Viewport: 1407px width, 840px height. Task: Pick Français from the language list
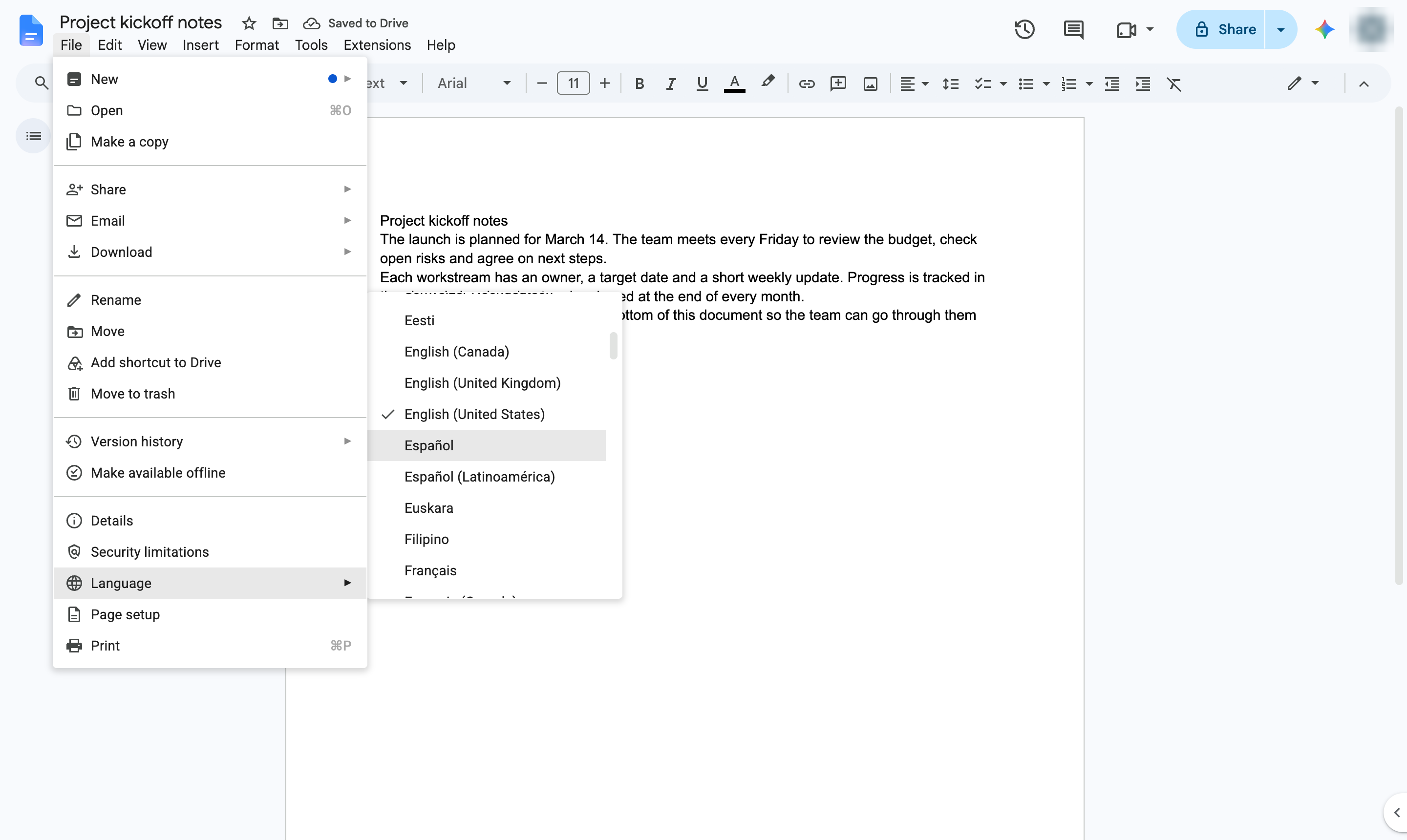[x=487, y=570]
